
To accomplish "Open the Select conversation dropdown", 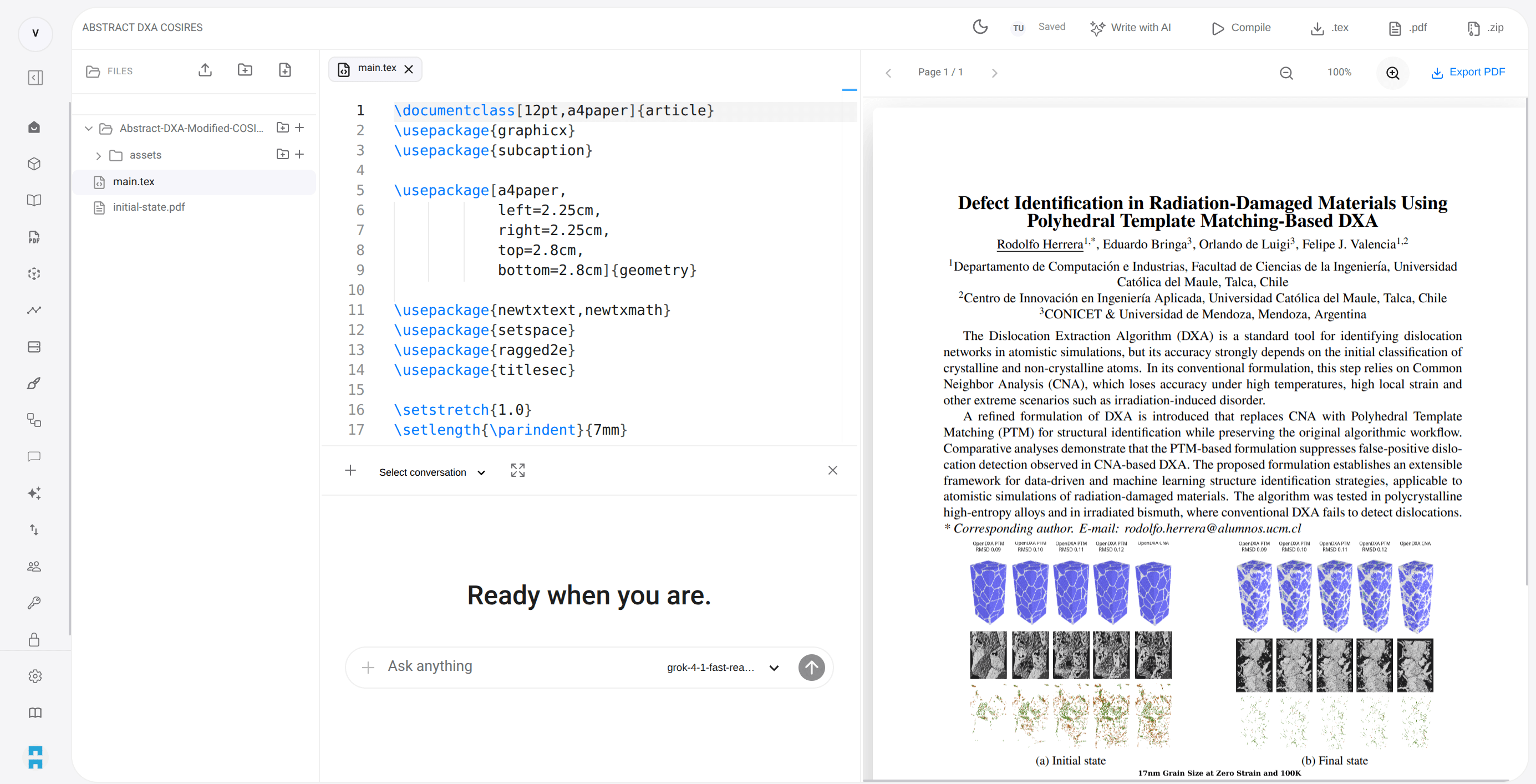I will click(x=432, y=472).
